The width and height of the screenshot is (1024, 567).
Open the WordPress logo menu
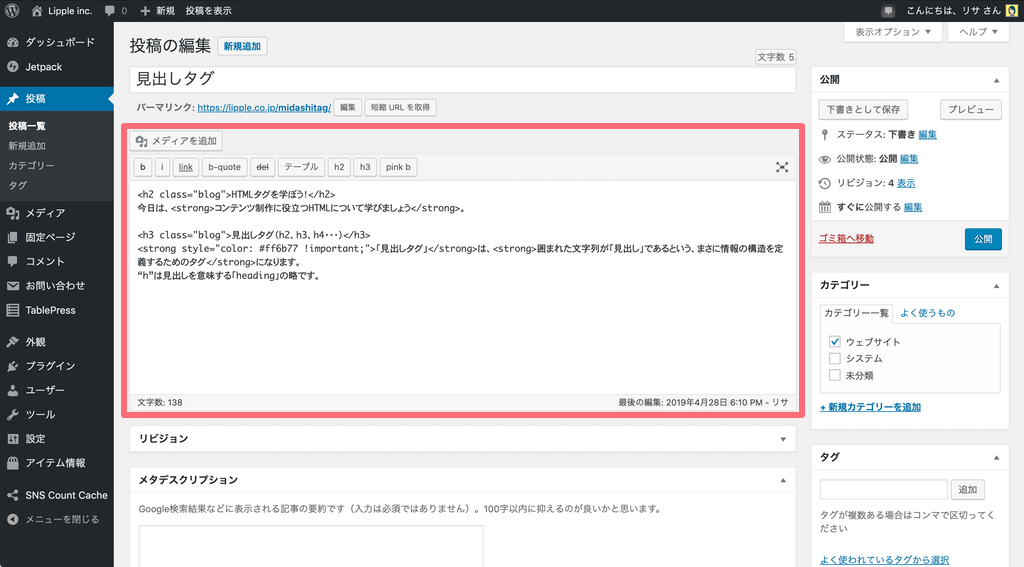(12, 10)
